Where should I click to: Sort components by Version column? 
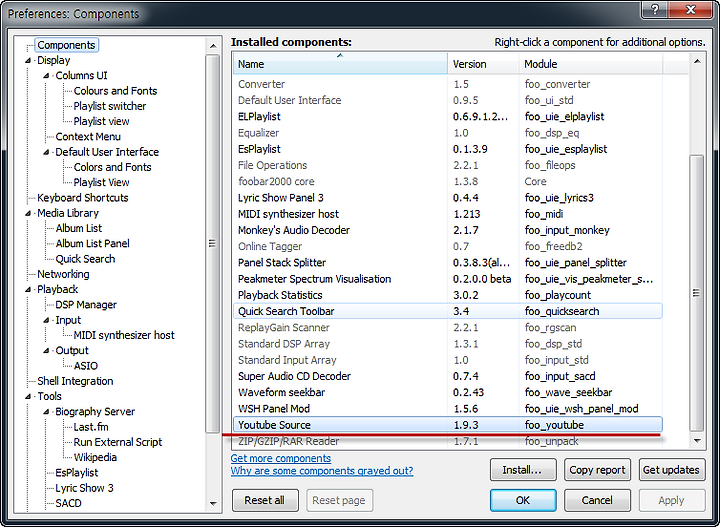coord(484,64)
